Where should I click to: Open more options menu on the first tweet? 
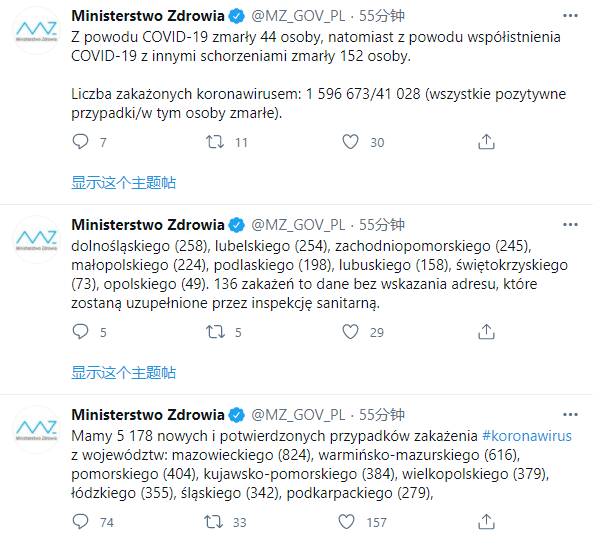[x=570, y=16]
